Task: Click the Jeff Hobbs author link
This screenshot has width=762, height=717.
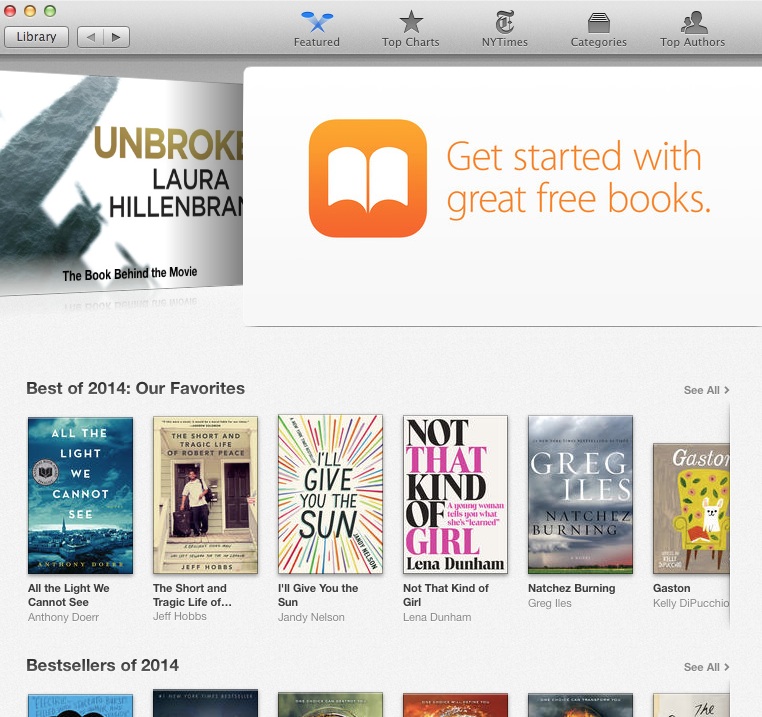Action: [x=180, y=616]
